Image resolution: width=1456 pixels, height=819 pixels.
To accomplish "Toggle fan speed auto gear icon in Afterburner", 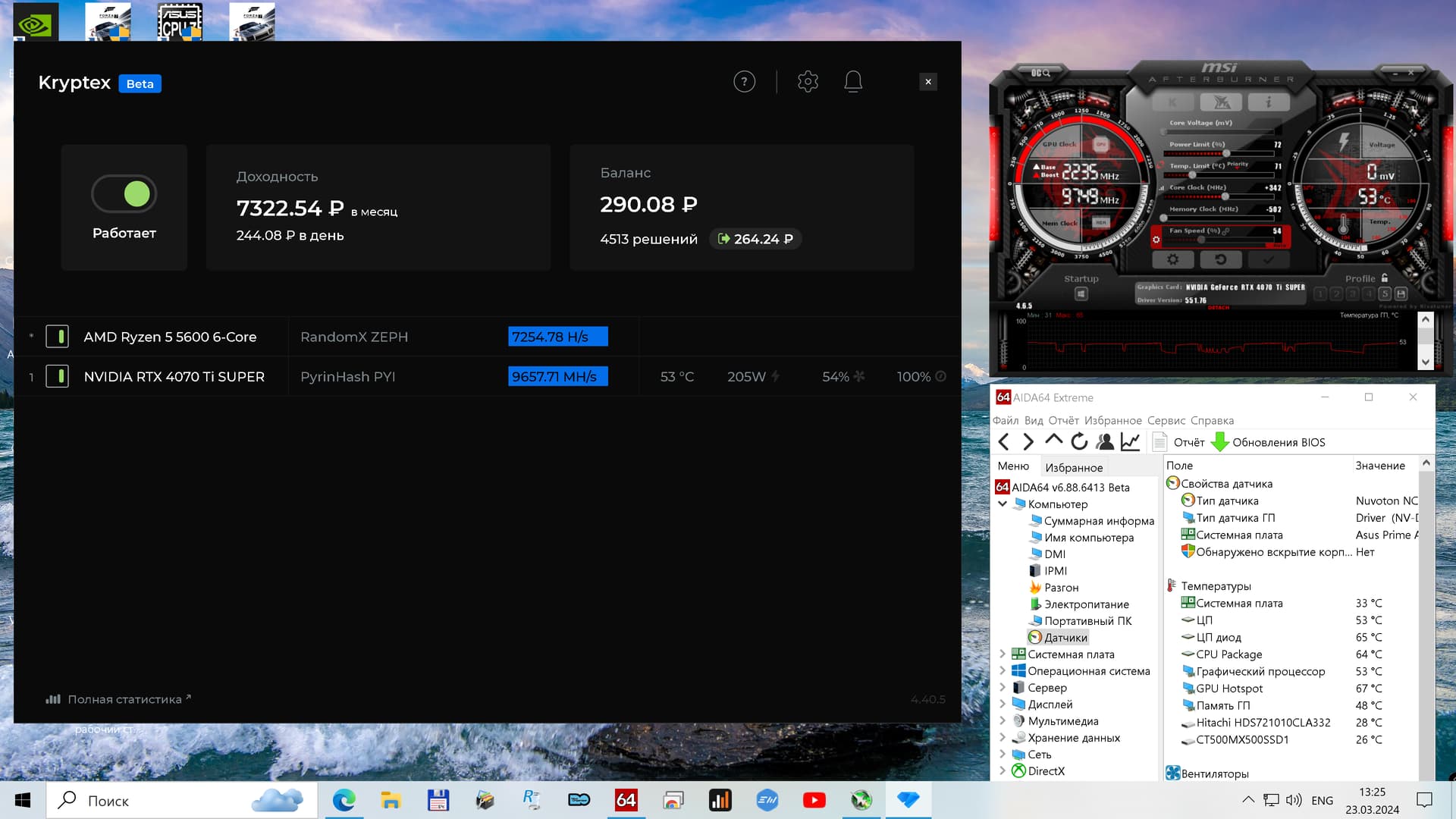I will (1156, 240).
